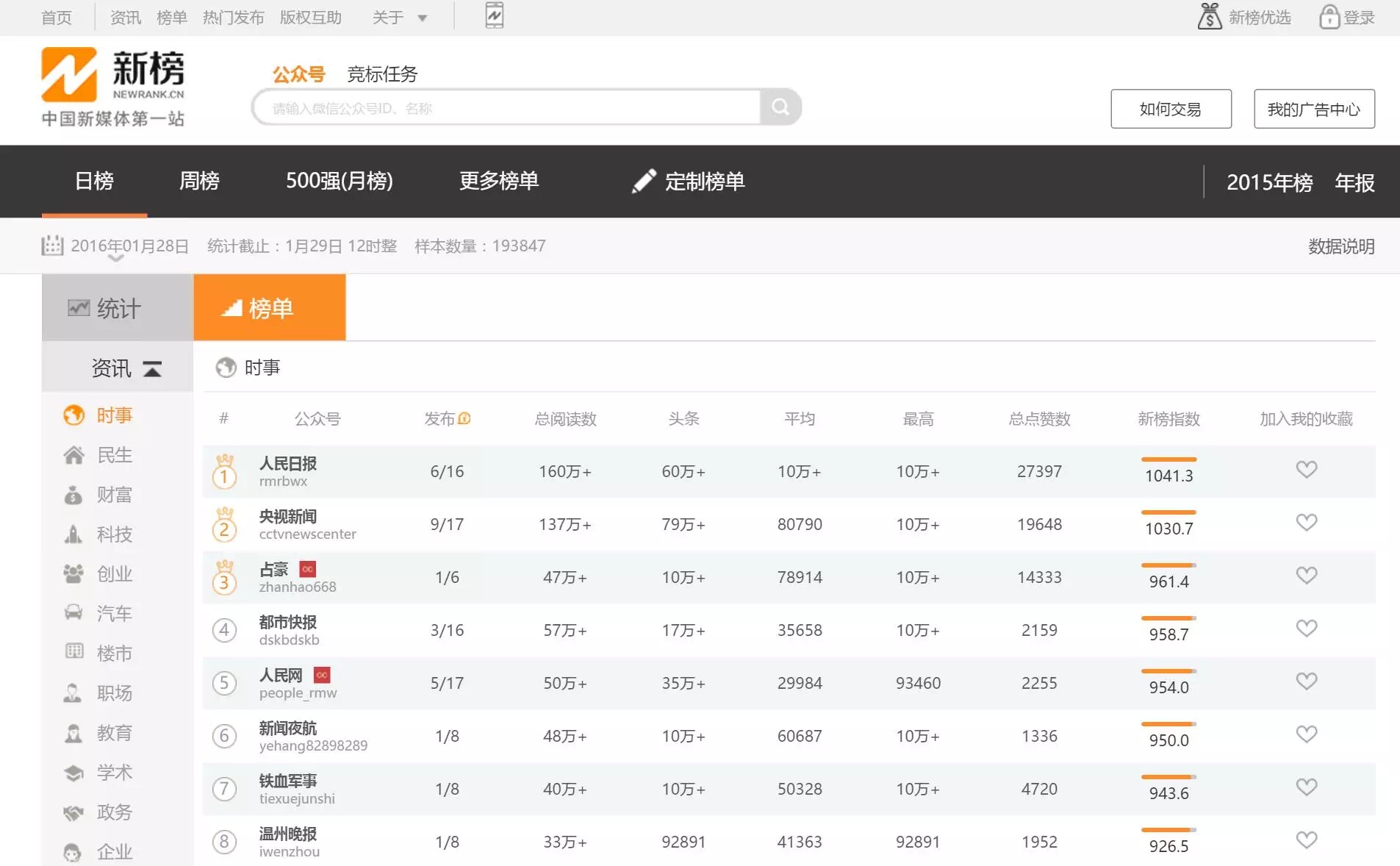Viewport: 1400px width, 866px height.
Task: Favorite 人民网 with the heart icon
Action: [x=1306, y=681]
